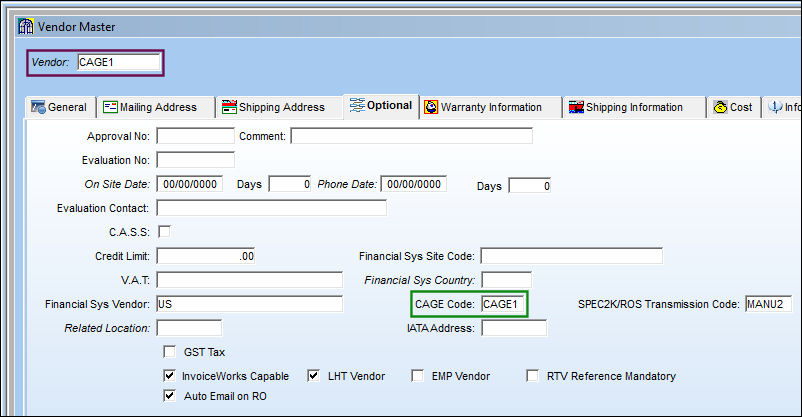Viewport: 802px width, 417px height.
Task: Click the Phone Date label
Action: [x=347, y=184]
